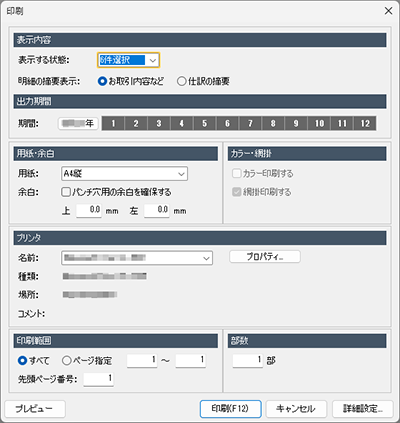Screen dimensions: 400x423
Task: Select month 9 in 出力期間
Action: click(x=296, y=123)
